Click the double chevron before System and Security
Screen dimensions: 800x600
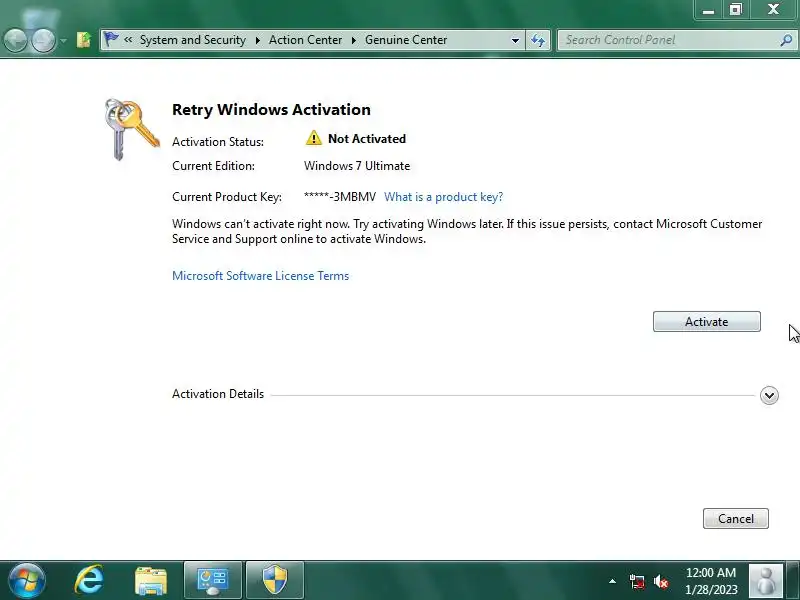tap(128, 40)
